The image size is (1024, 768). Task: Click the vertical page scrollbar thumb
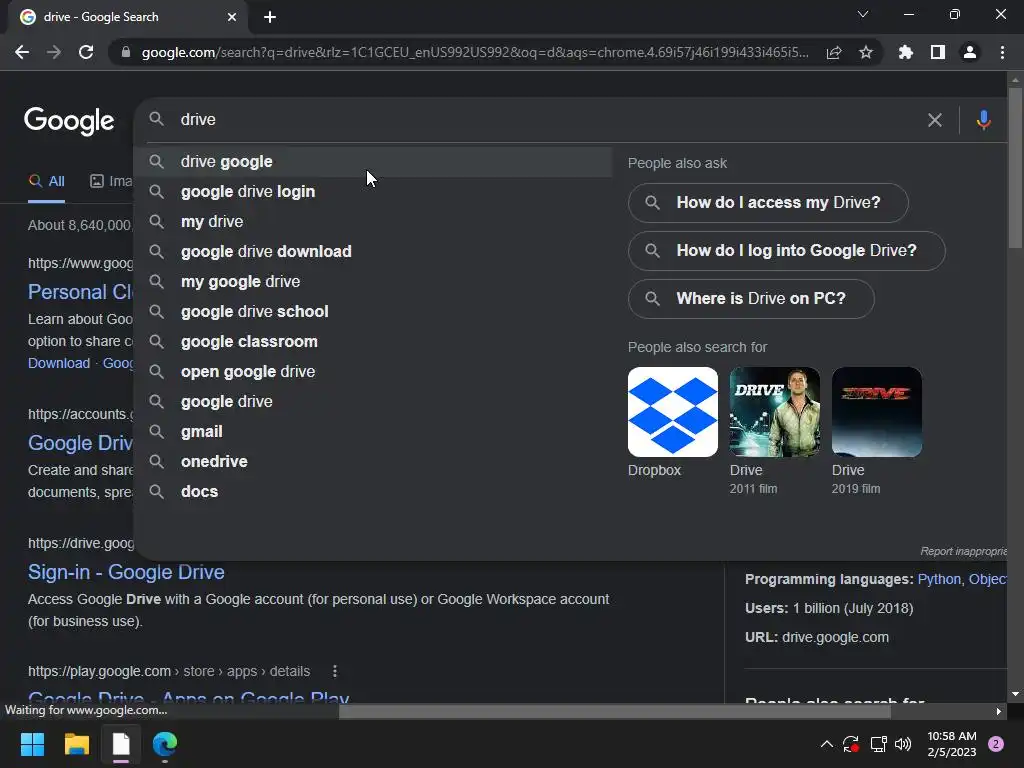[1015, 167]
